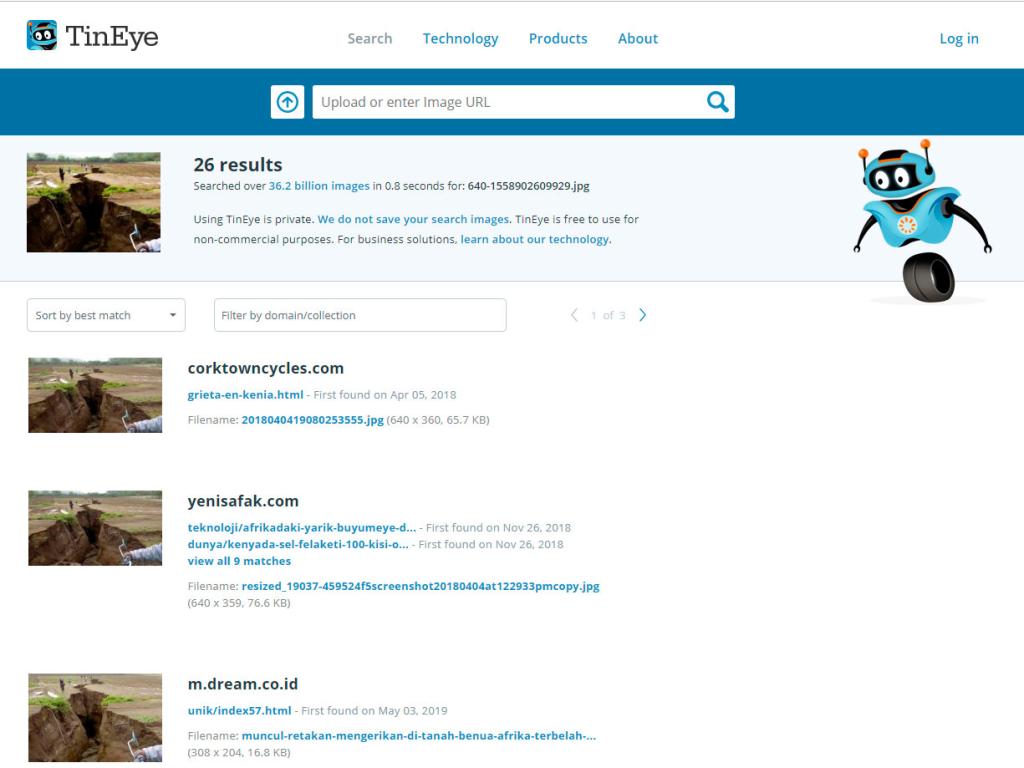The height and width of the screenshot is (768, 1024).
Task: Open the Technology menu item
Action: (460, 39)
